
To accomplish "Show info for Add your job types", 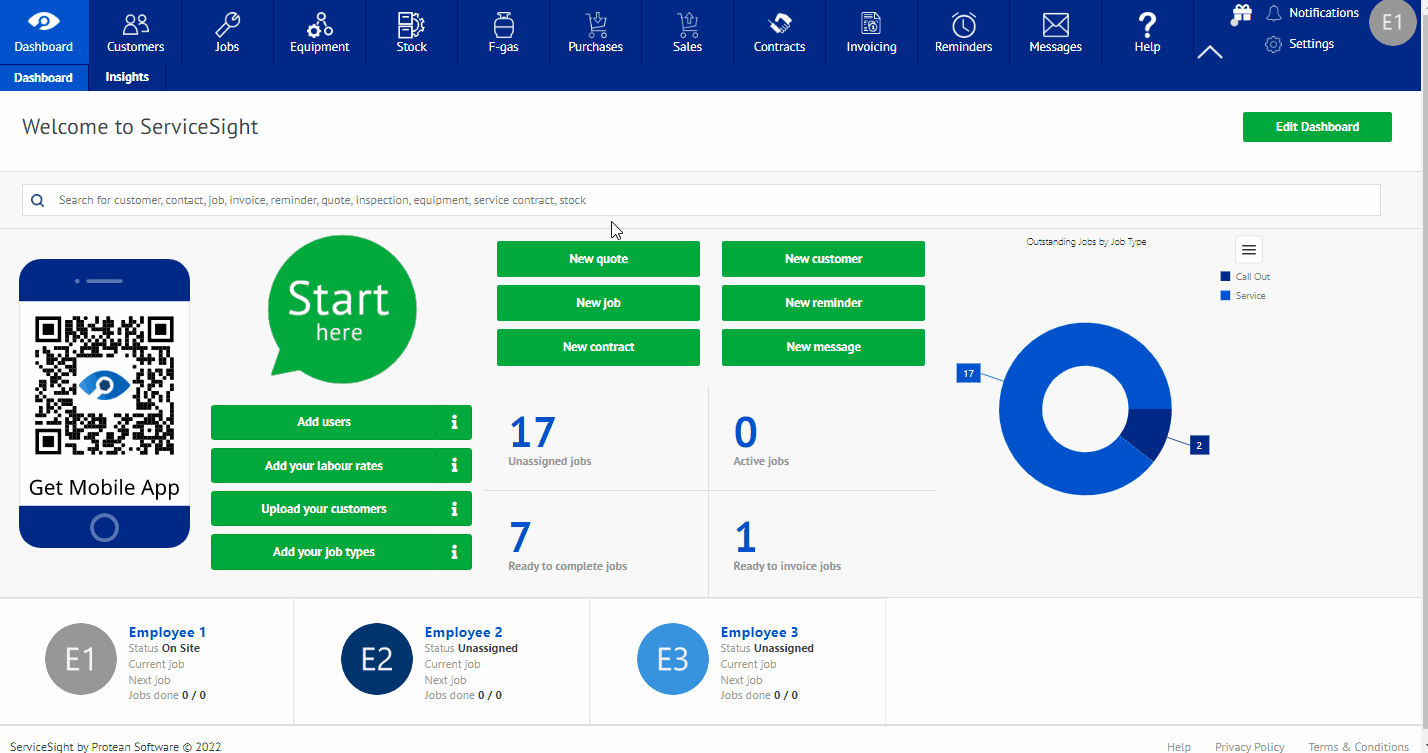I will (x=454, y=552).
